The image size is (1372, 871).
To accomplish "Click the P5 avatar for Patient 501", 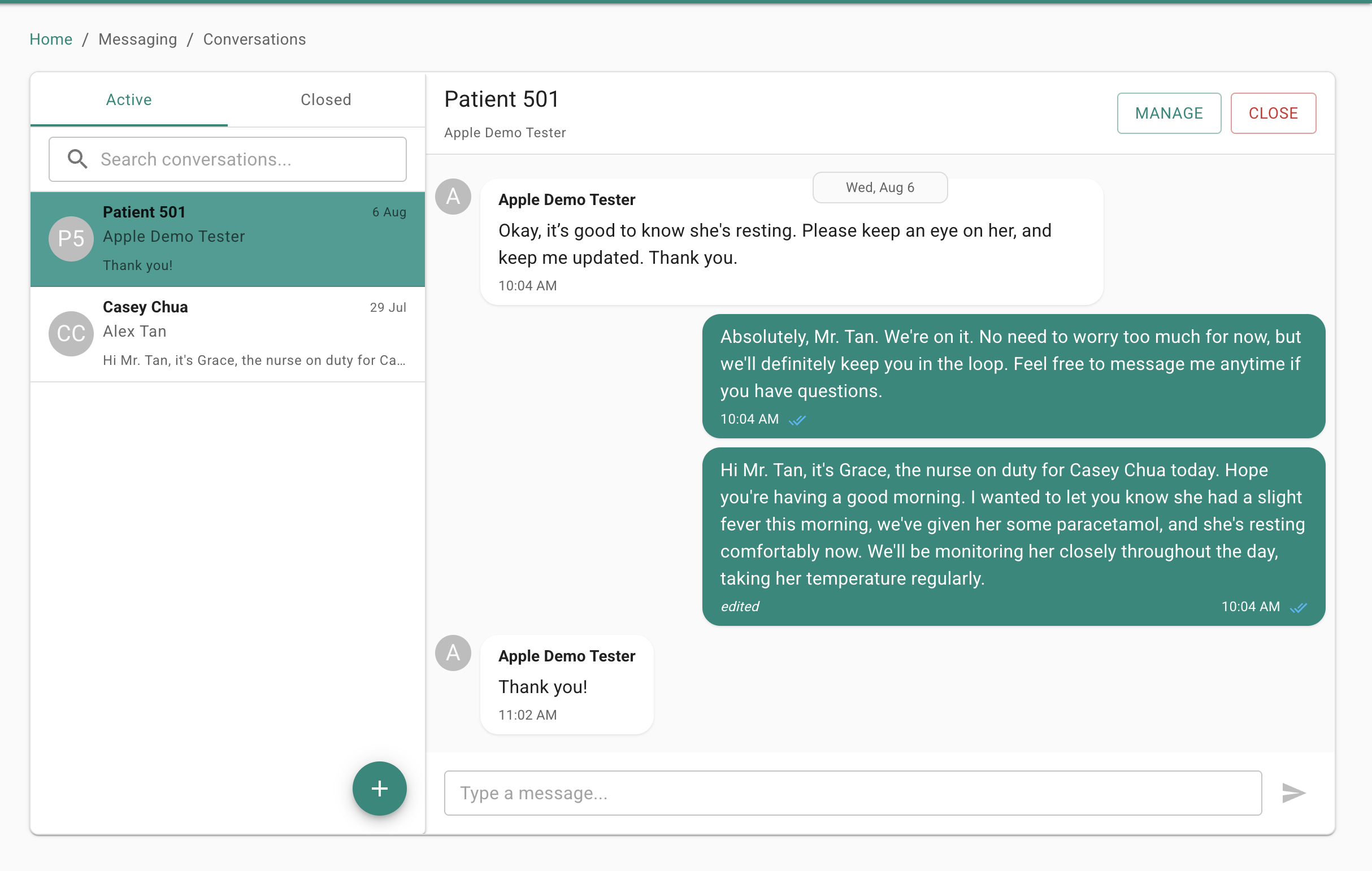I will pos(71,239).
